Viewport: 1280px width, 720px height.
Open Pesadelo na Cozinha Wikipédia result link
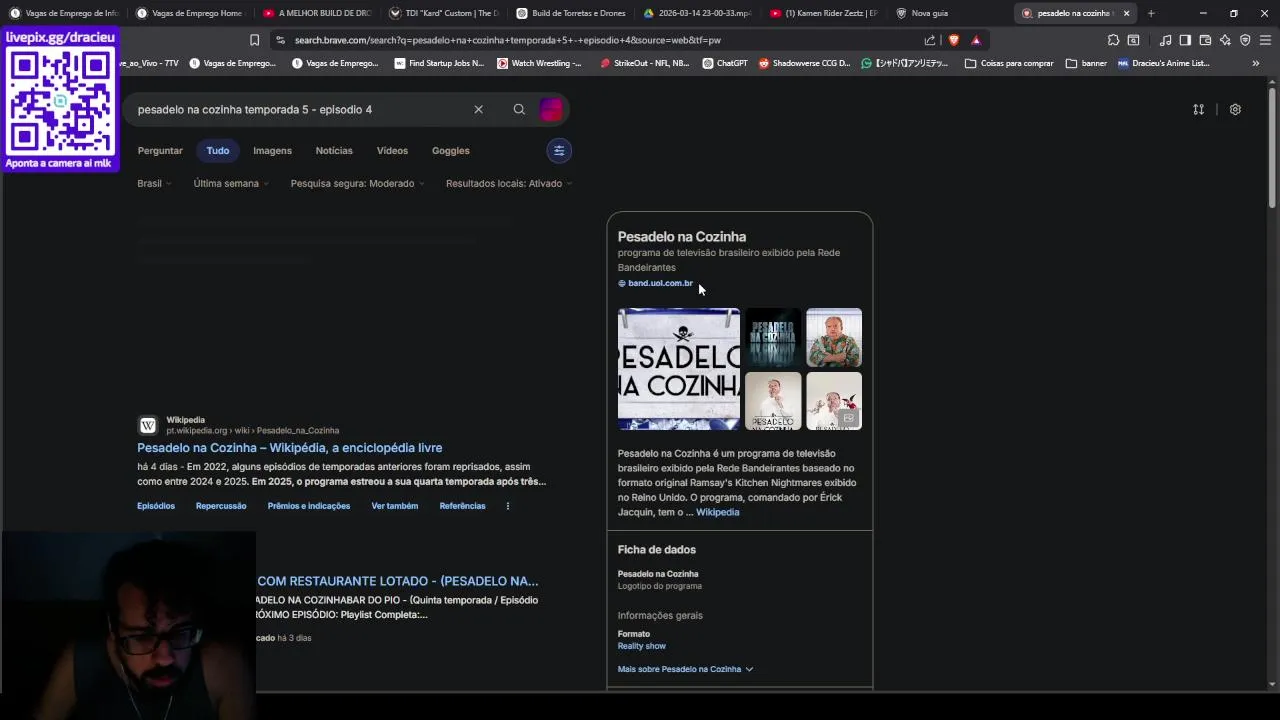coord(289,448)
